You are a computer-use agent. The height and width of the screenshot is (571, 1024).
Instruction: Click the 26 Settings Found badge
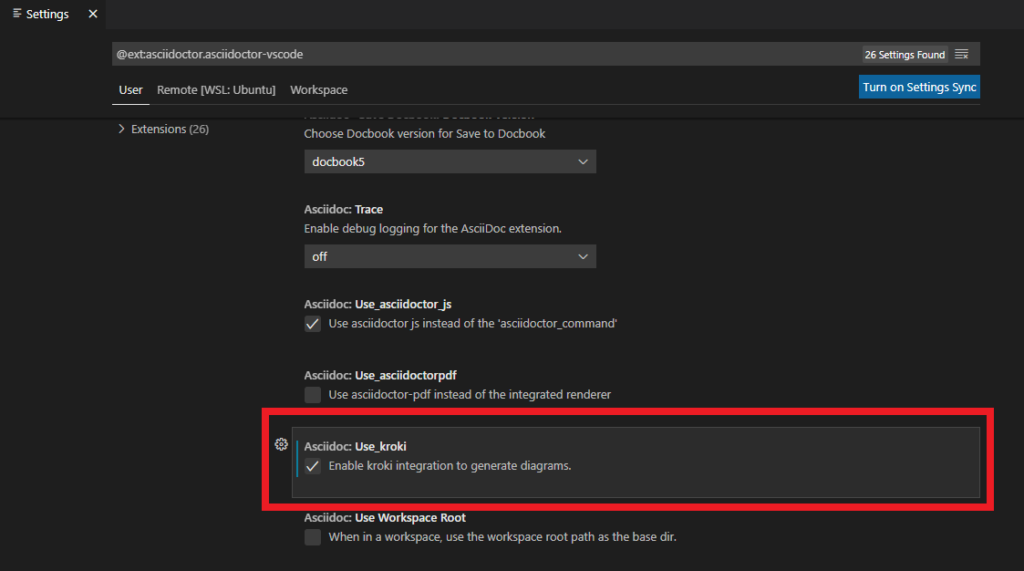(x=904, y=55)
